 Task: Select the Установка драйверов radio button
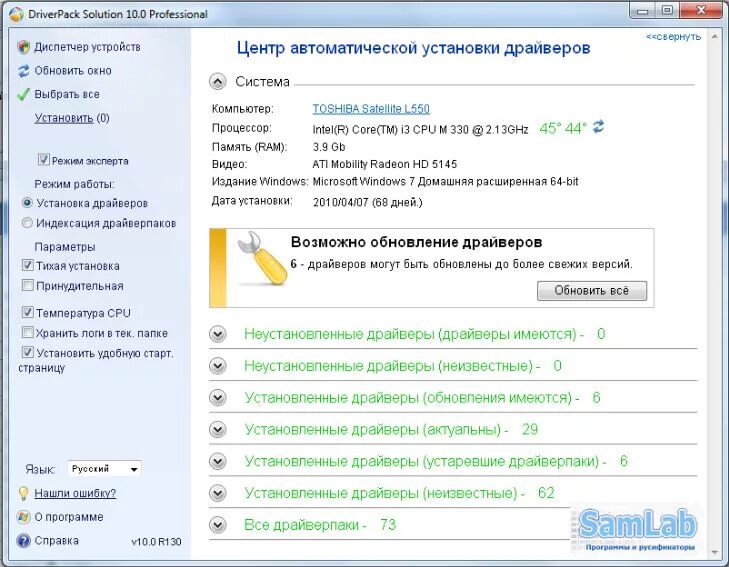click(x=27, y=203)
